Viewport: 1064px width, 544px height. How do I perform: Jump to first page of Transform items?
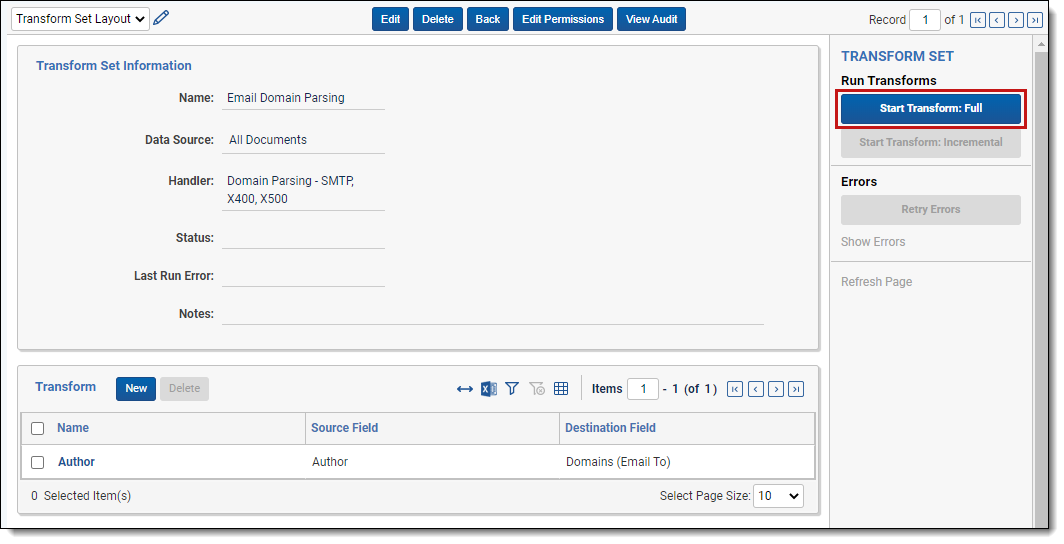(735, 389)
